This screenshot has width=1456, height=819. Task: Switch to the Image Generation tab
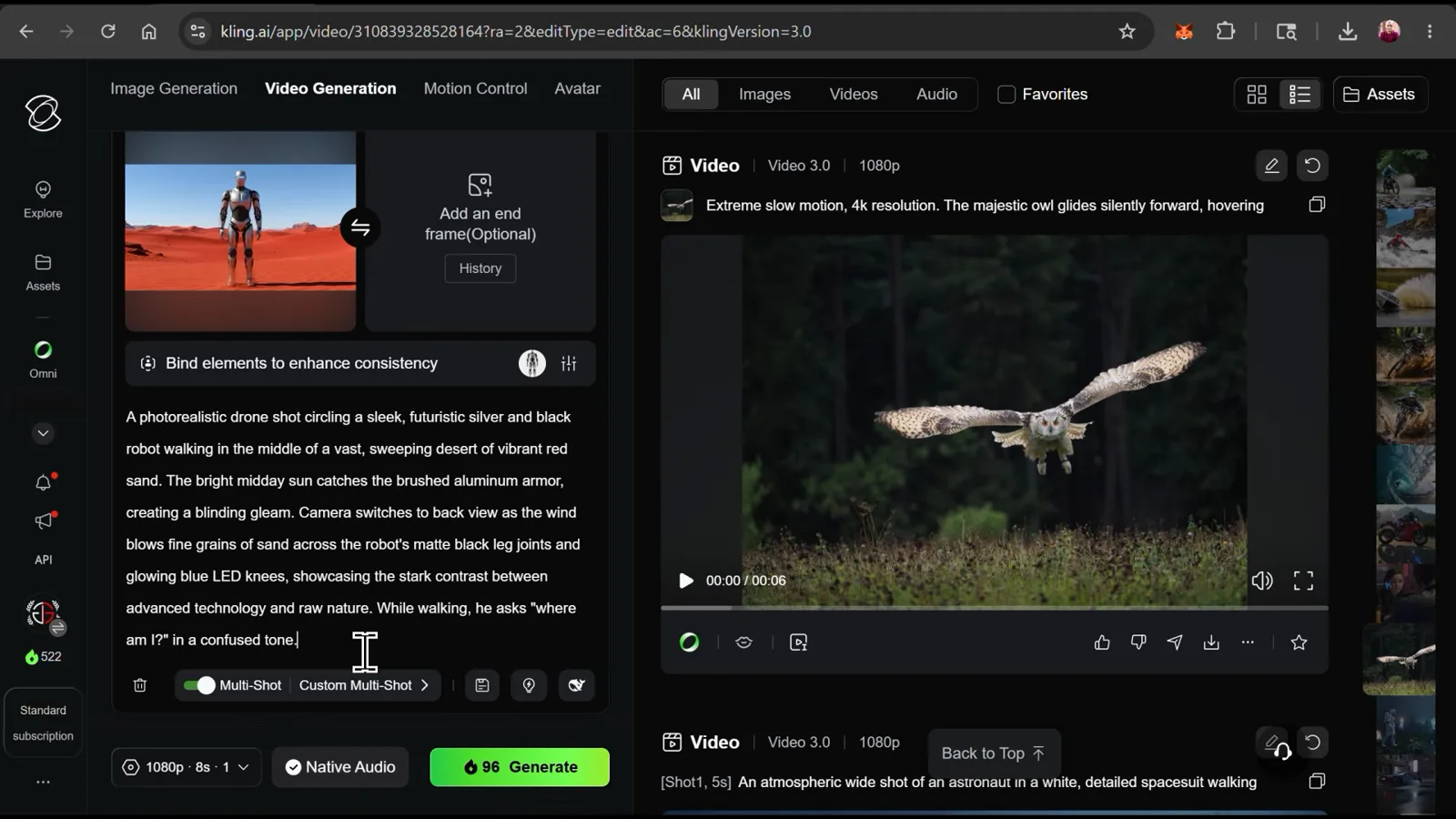click(174, 88)
